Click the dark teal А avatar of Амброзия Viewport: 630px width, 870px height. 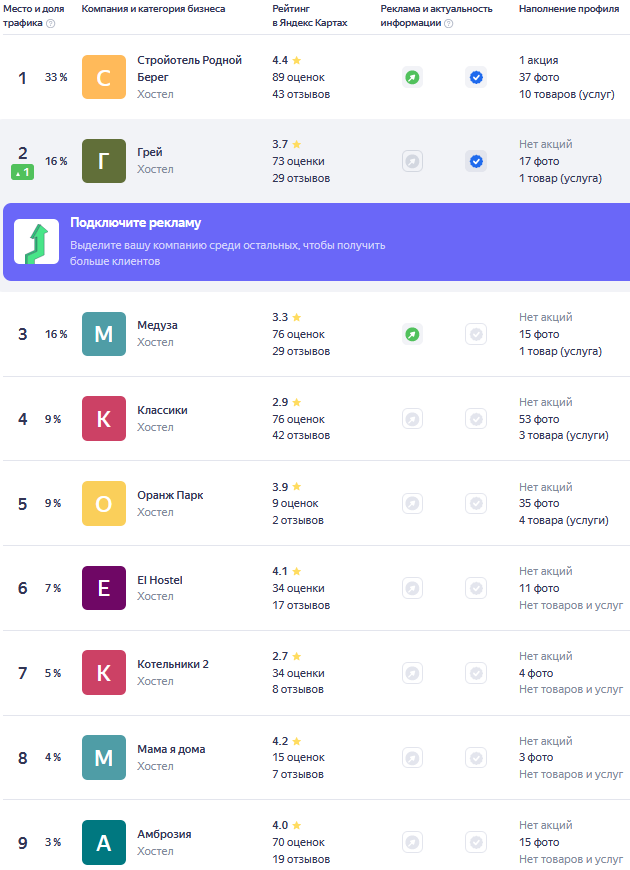coord(104,842)
